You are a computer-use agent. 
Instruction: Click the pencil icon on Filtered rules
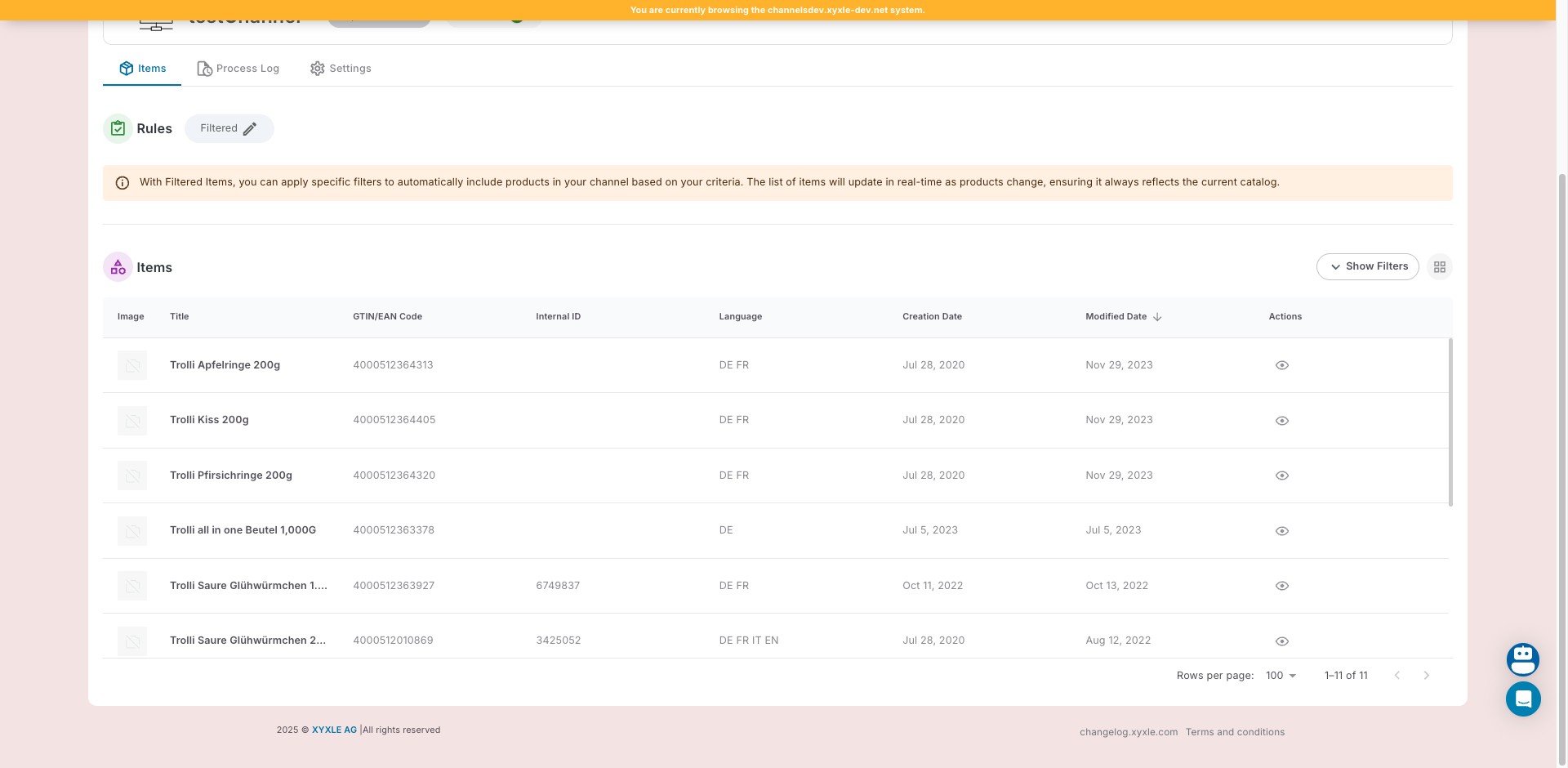[250, 129]
